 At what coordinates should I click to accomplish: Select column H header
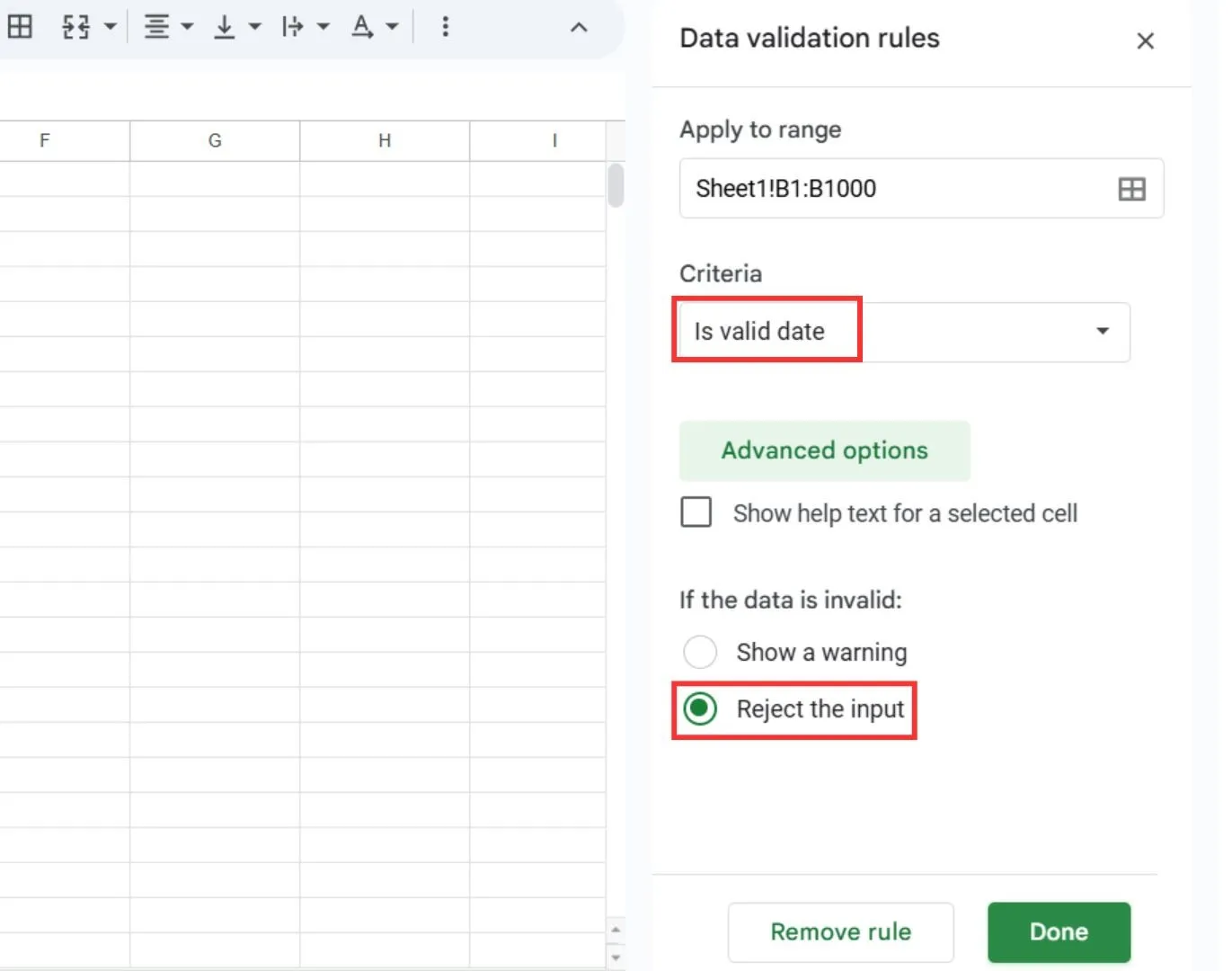click(385, 141)
